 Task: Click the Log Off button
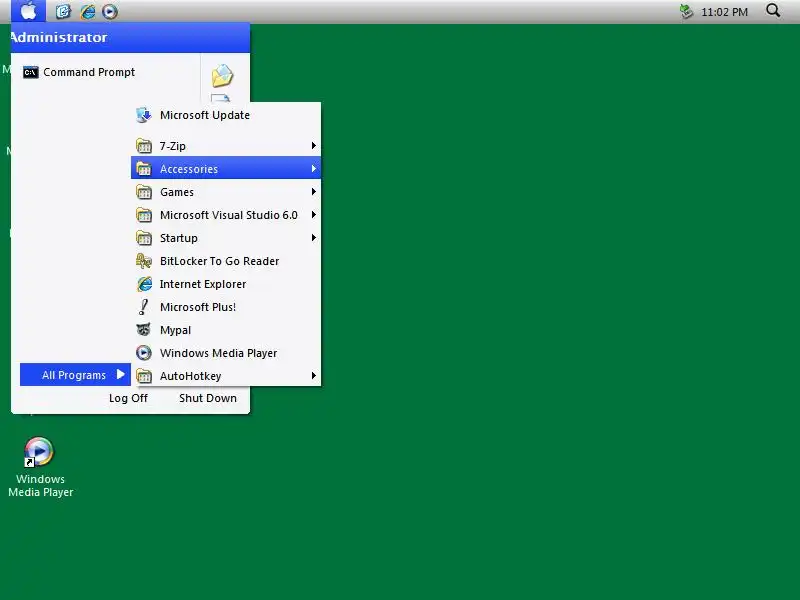tap(128, 398)
